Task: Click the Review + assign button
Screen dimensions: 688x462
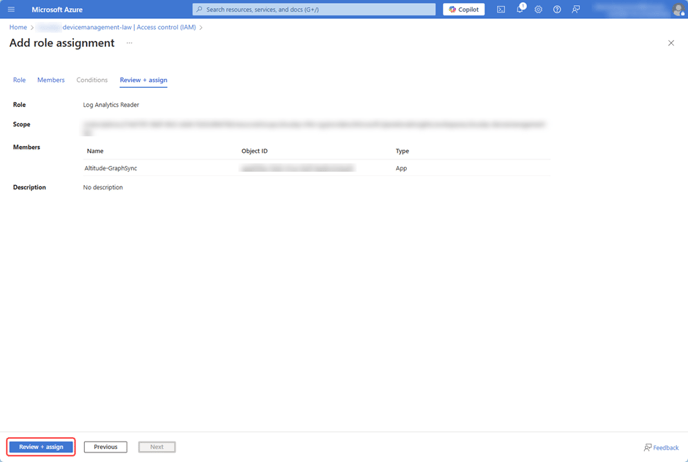Action: 41,447
